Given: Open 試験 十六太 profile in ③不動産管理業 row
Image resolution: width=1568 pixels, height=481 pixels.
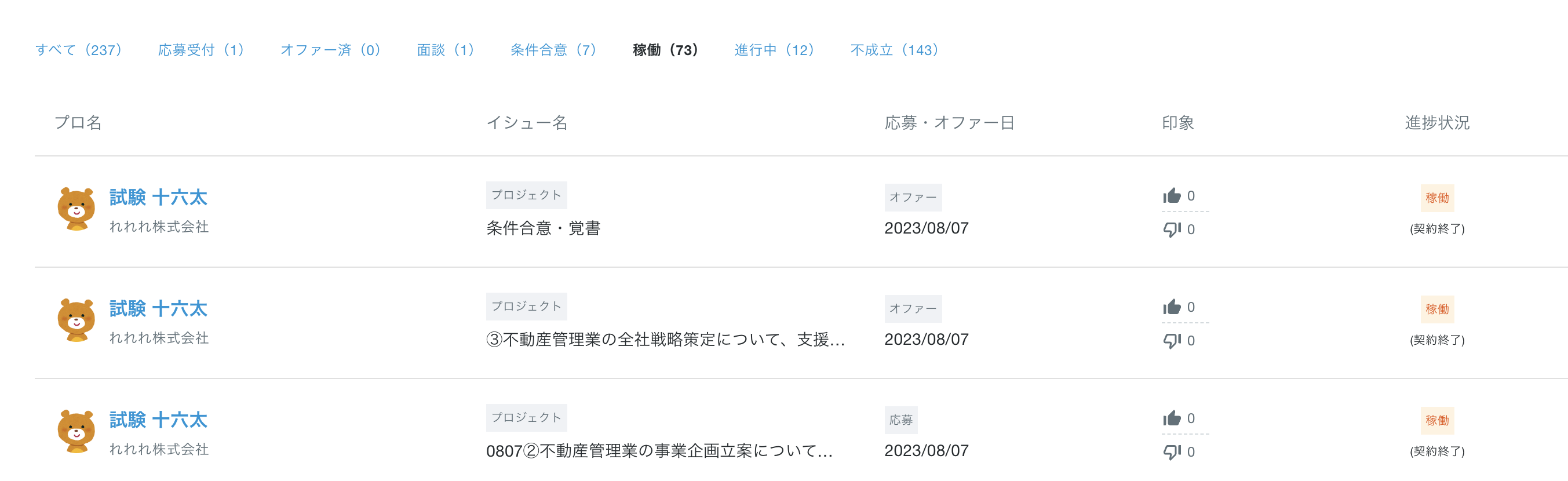Looking at the screenshot, I should [158, 309].
